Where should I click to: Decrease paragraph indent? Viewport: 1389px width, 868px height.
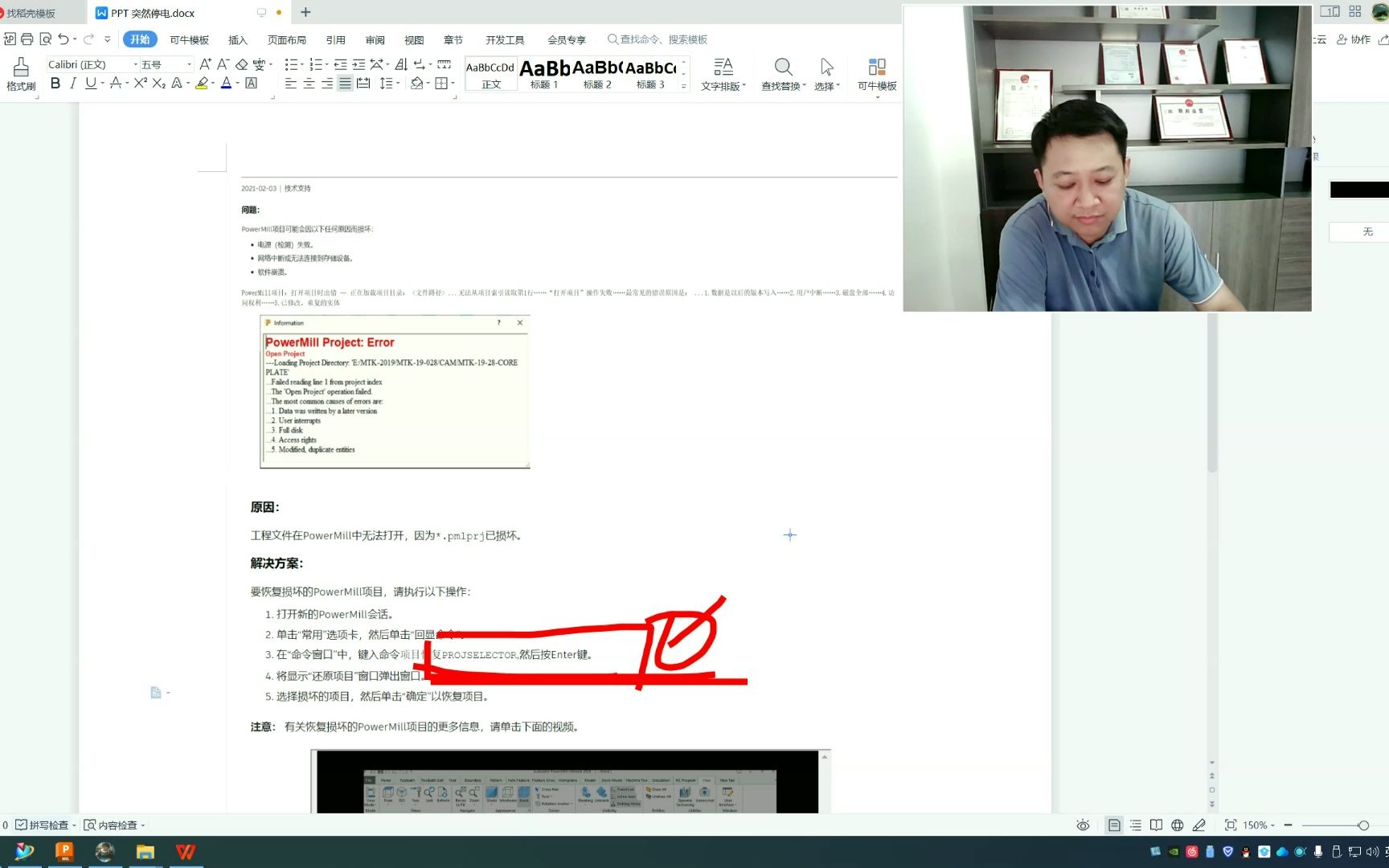[x=341, y=64]
